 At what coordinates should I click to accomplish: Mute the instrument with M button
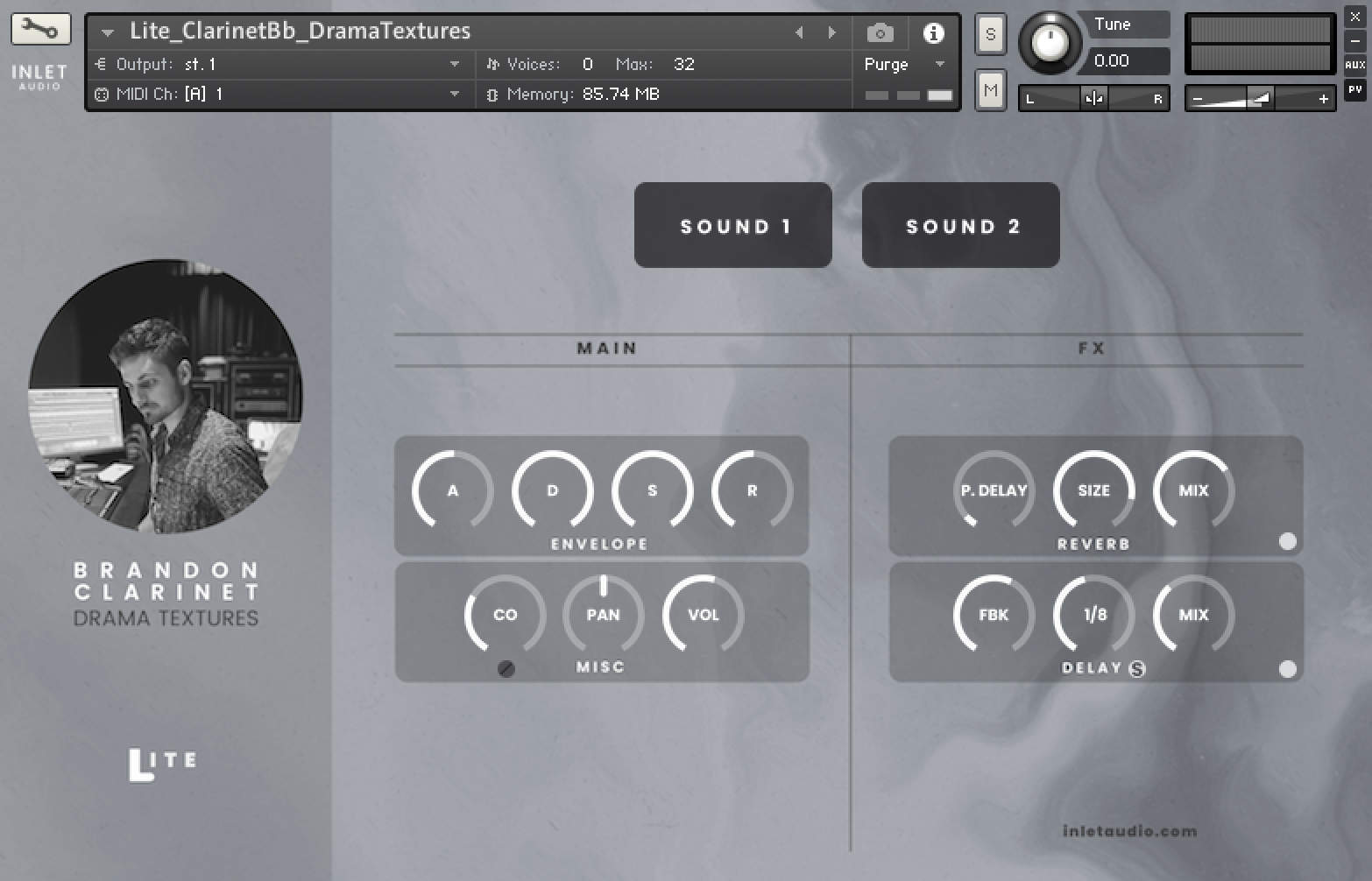coord(990,90)
